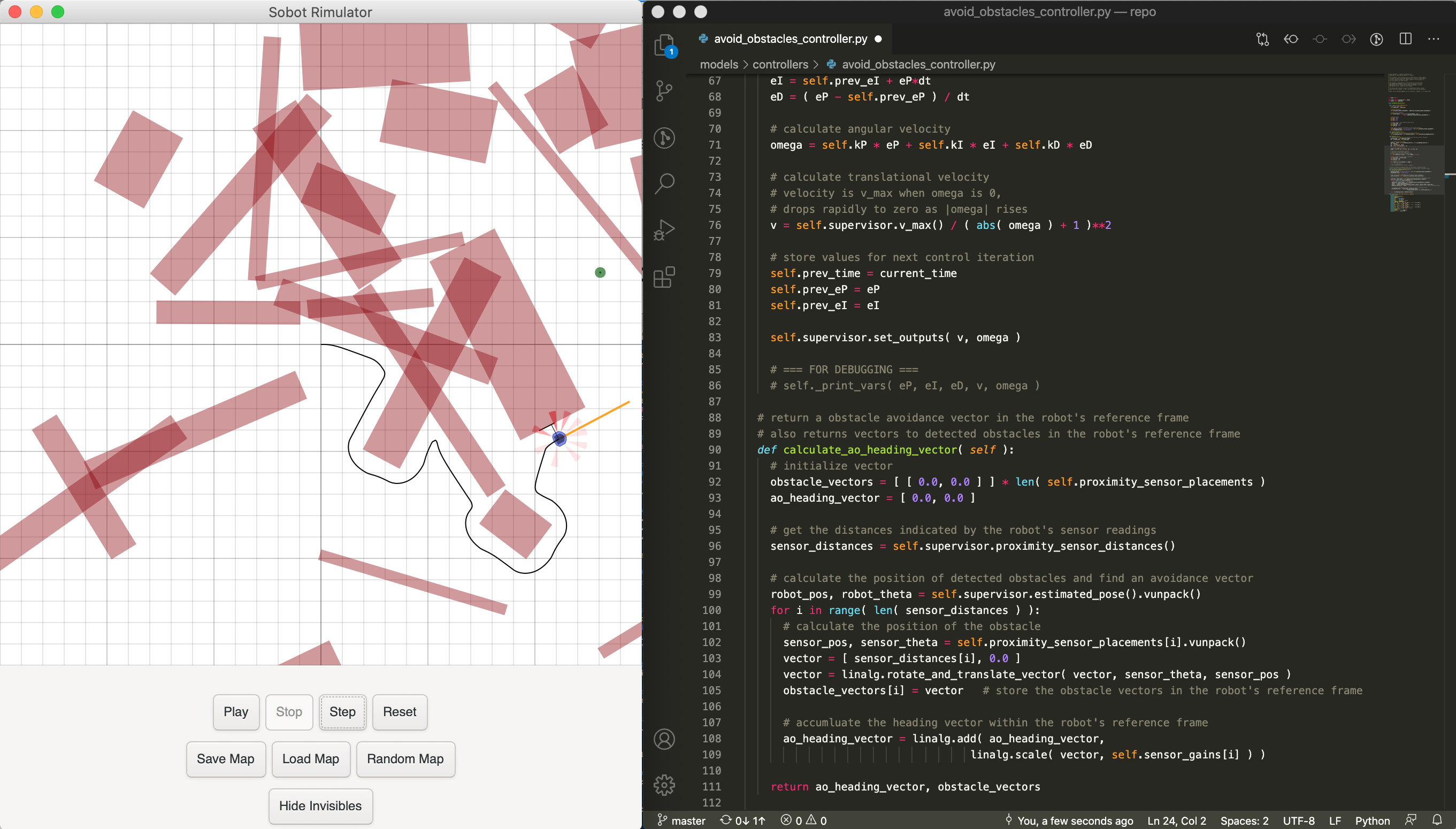Click the Play simulation button

237,712
